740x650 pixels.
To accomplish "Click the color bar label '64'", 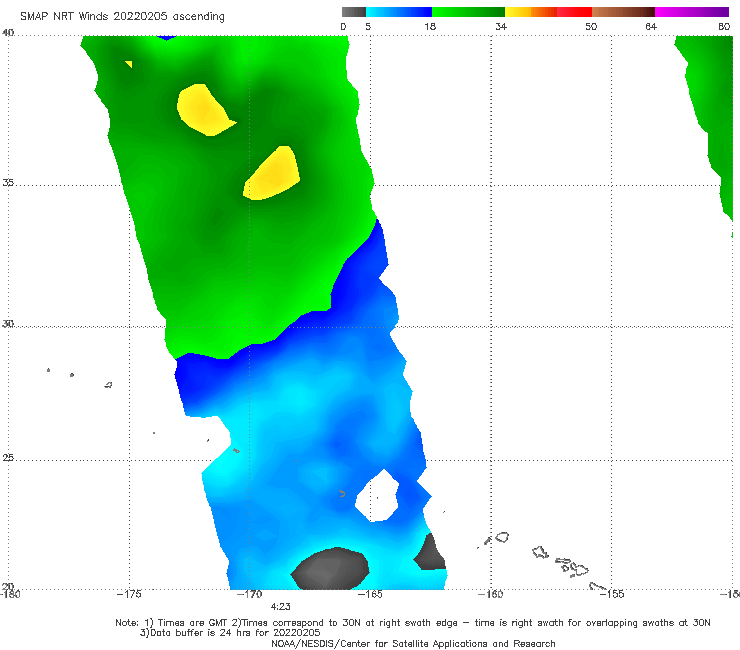I will pos(651,27).
